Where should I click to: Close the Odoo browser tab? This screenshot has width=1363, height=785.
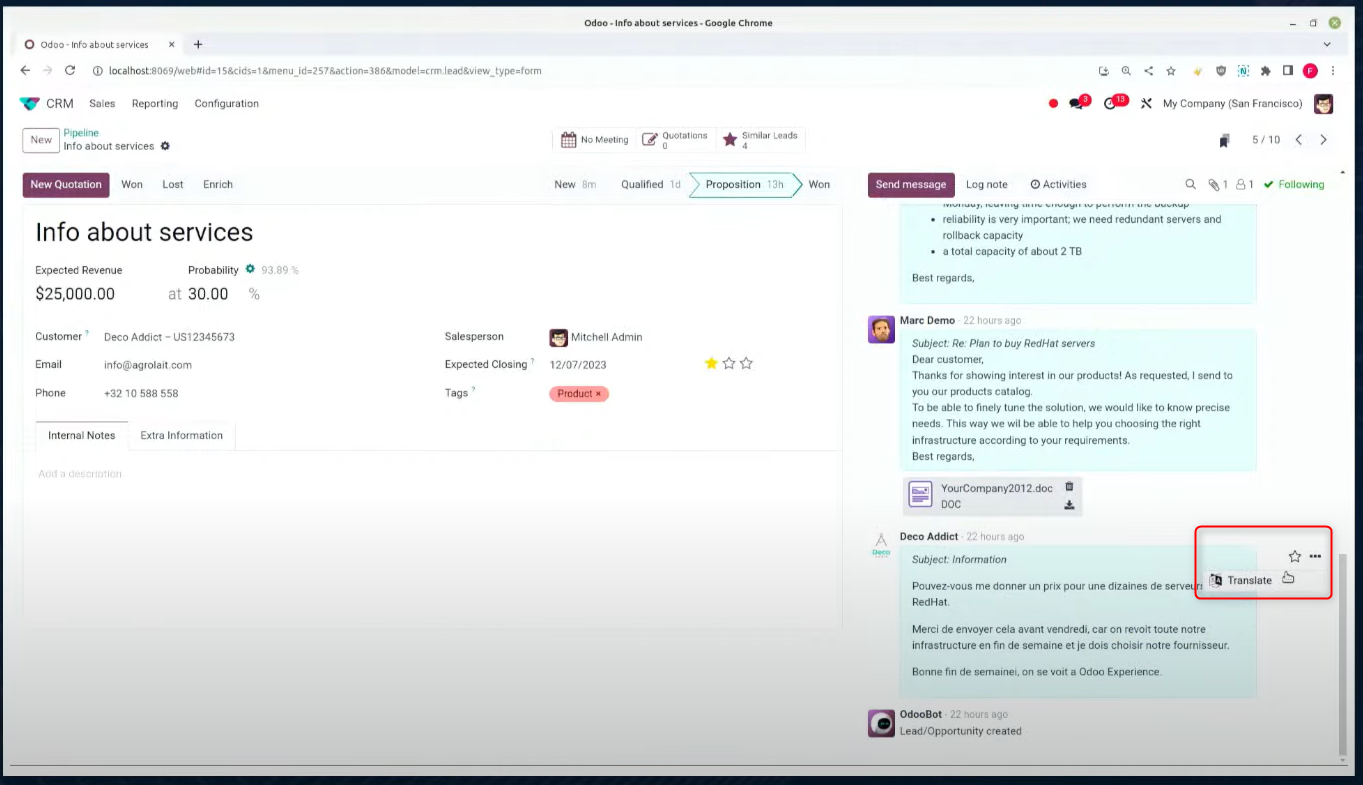pyautogui.click(x=173, y=45)
